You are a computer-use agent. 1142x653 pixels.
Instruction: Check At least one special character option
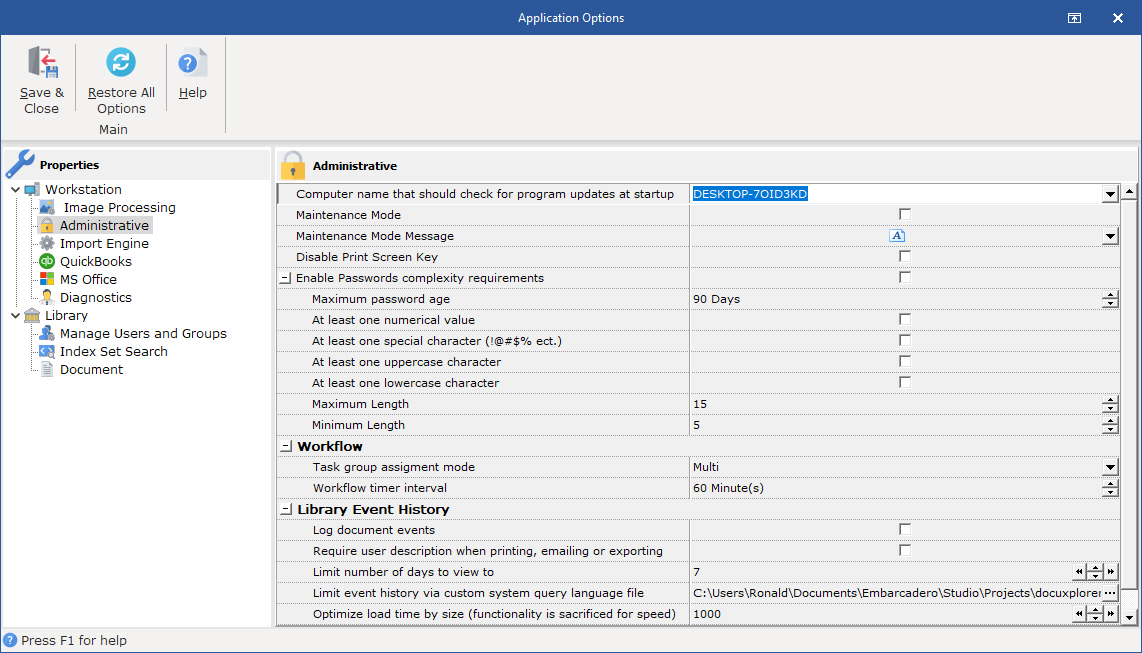(x=905, y=340)
